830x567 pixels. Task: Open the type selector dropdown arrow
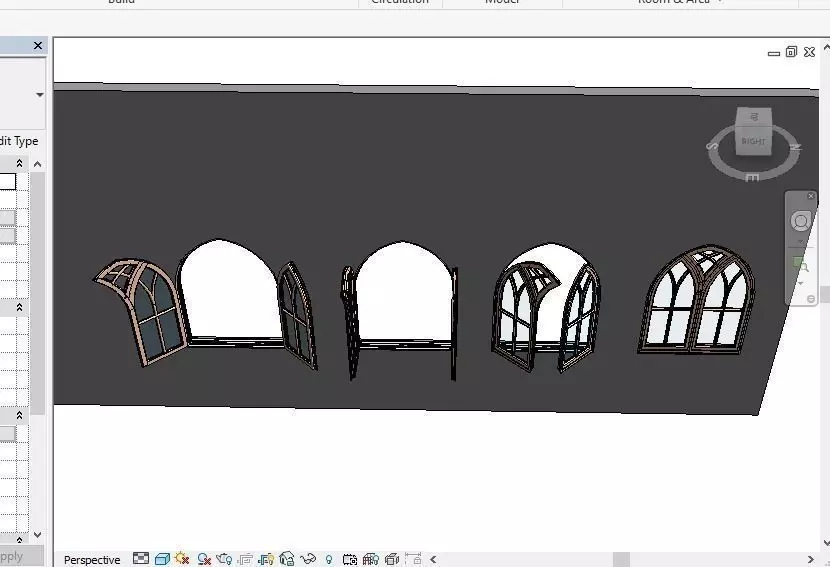40,95
